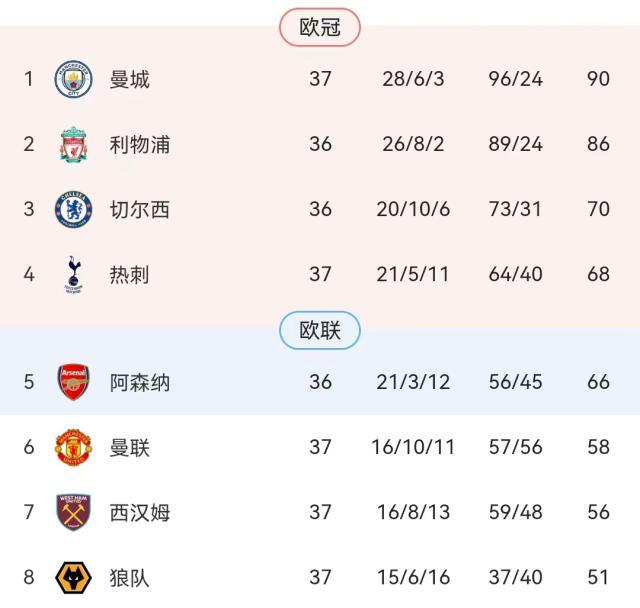
Task: Open team name 狼队
Action: [x=130, y=578]
